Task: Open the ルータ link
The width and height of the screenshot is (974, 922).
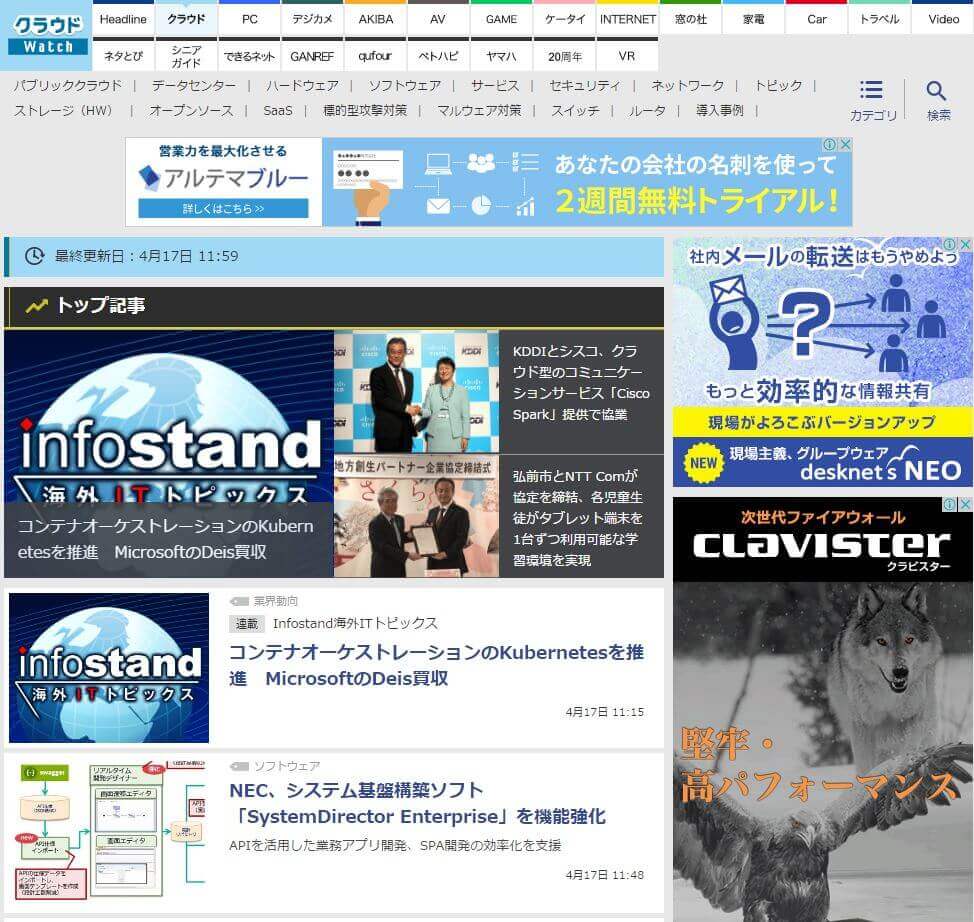Action: pos(647,111)
